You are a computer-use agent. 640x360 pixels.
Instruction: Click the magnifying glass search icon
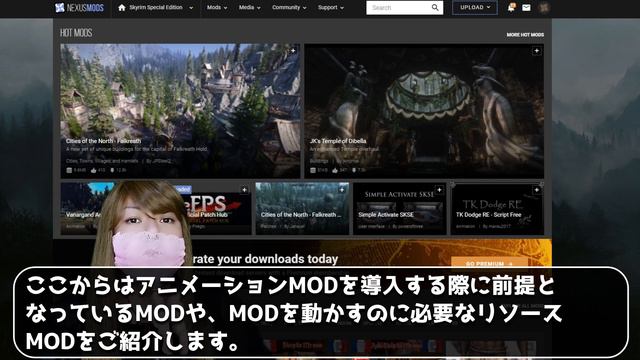pyautogui.click(x=435, y=7)
